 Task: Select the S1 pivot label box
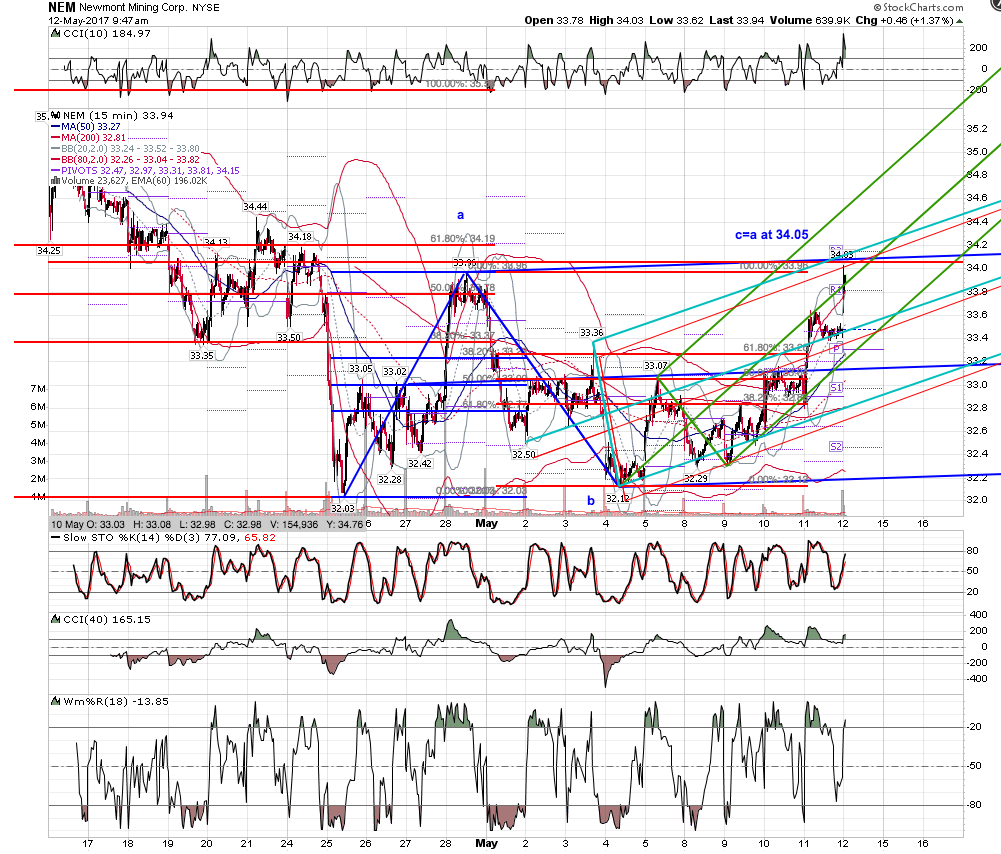[836, 388]
